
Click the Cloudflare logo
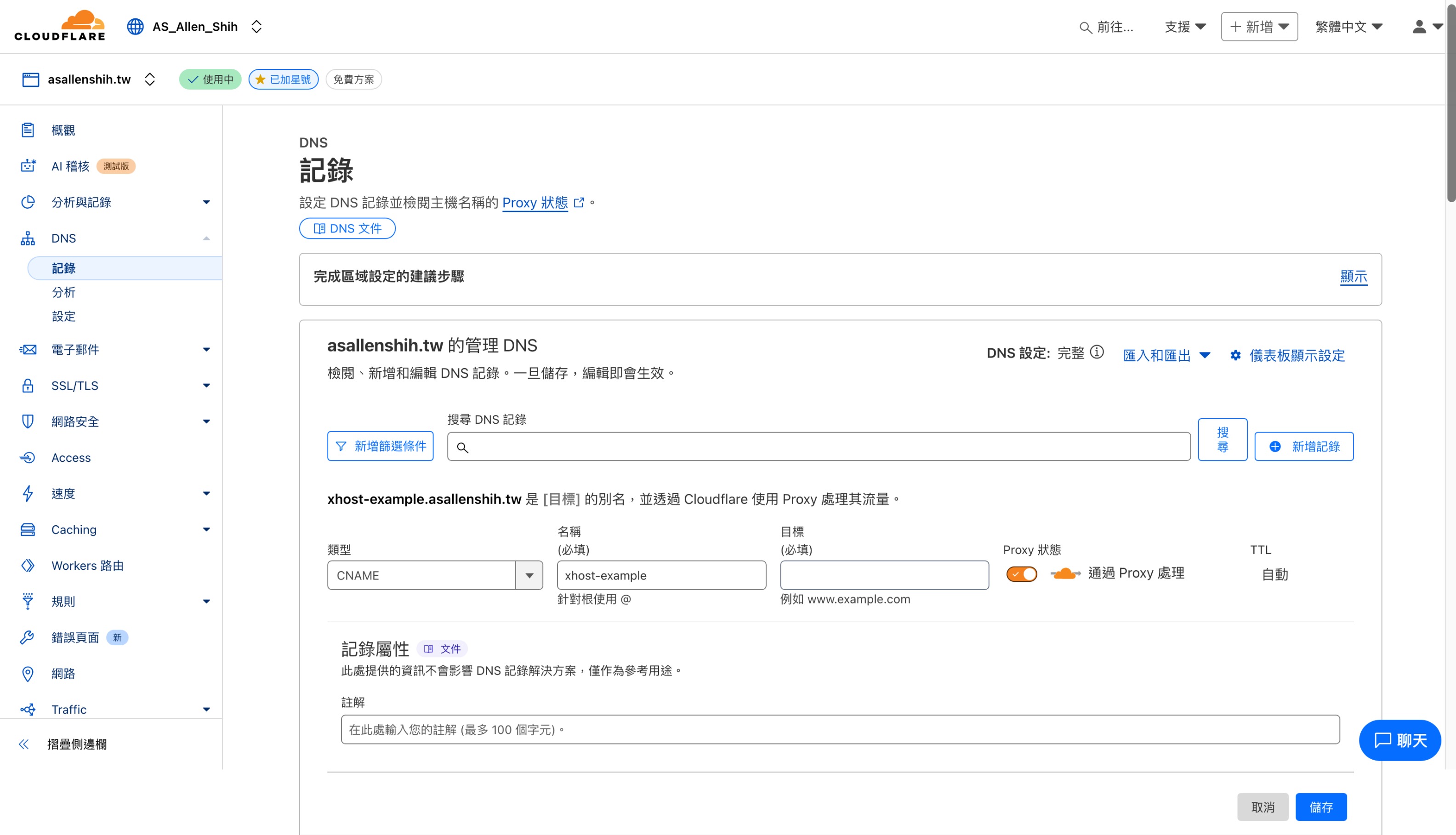[x=60, y=26]
